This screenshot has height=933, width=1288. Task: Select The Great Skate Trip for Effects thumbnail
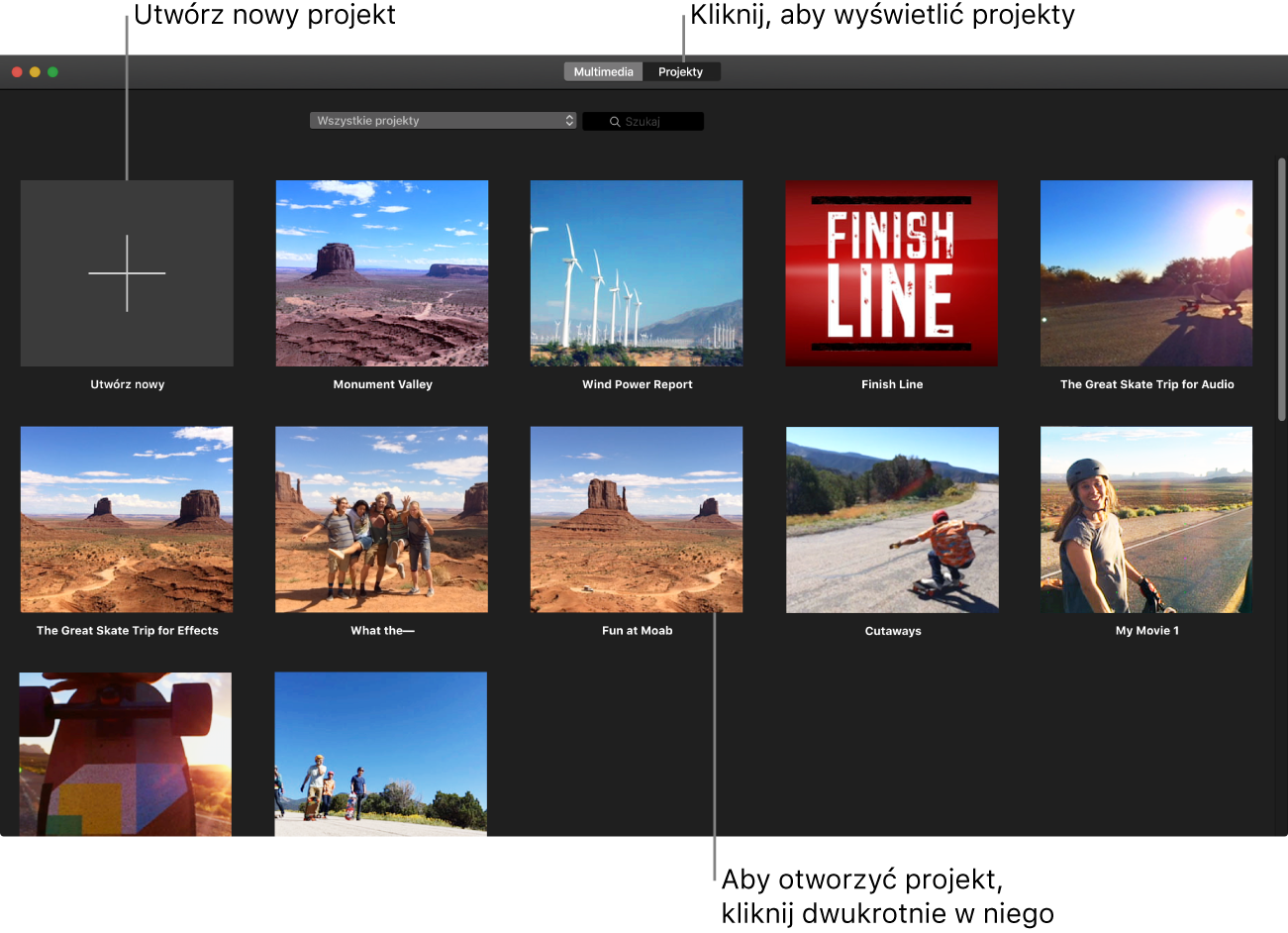[127, 519]
